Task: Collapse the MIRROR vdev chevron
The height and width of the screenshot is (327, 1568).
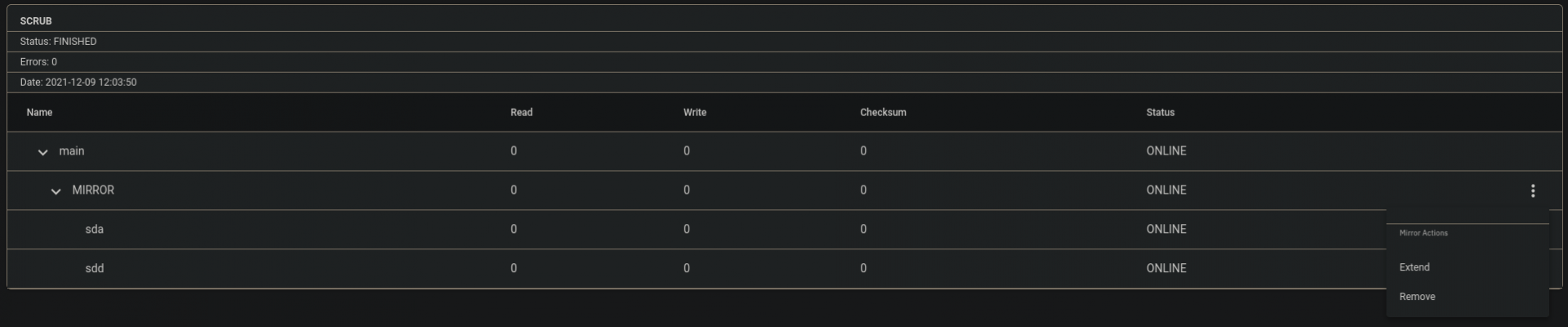Action: (56, 191)
